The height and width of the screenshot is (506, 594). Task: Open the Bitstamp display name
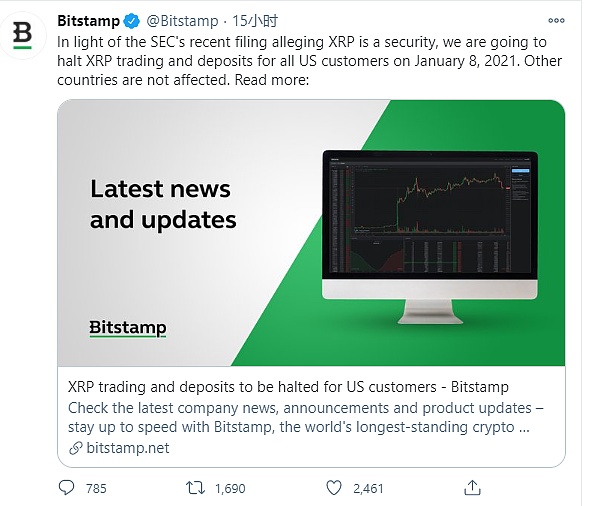click(x=88, y=21)
